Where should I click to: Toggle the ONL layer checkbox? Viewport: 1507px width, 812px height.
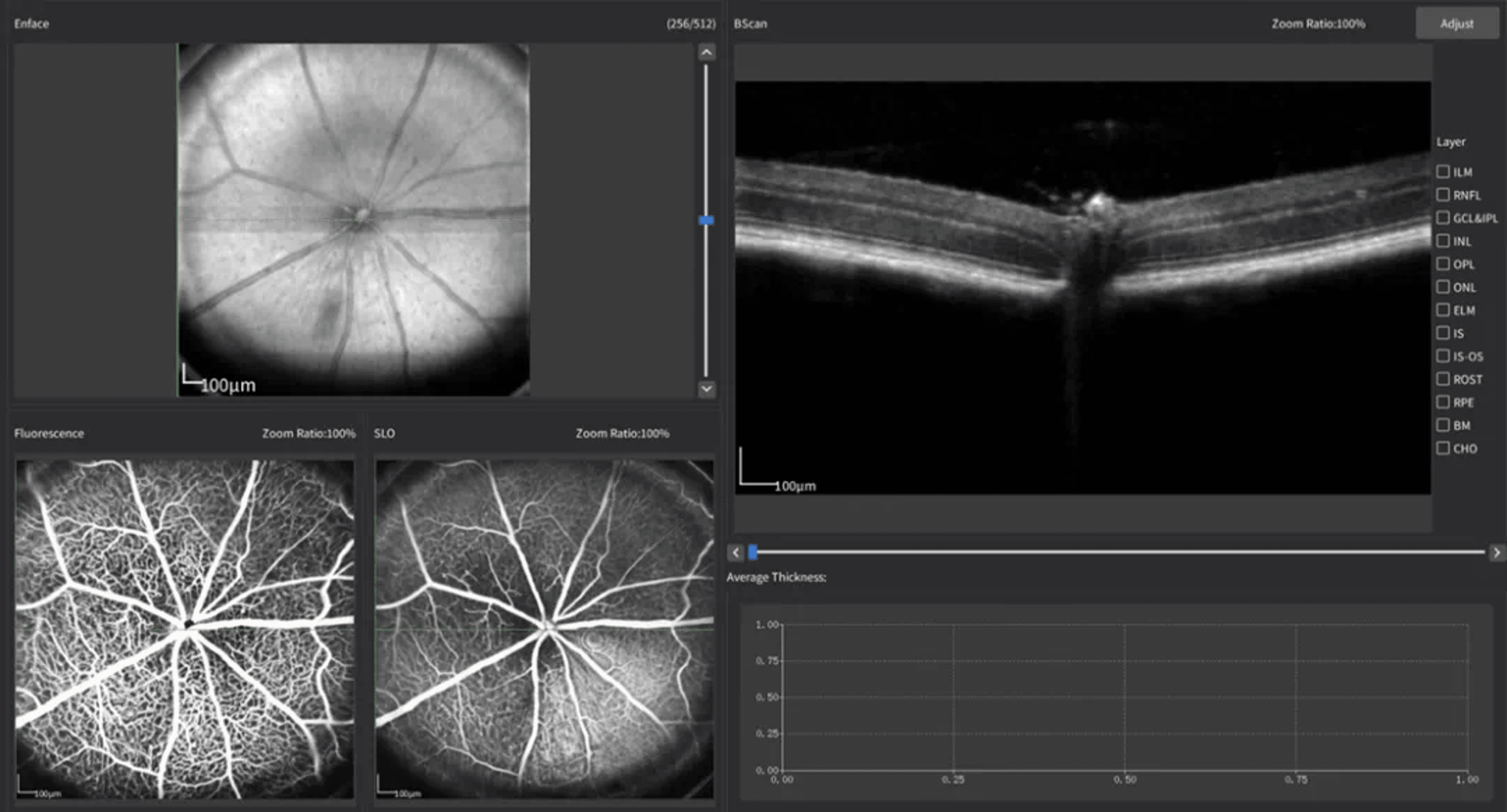(x=1443, y=287)
